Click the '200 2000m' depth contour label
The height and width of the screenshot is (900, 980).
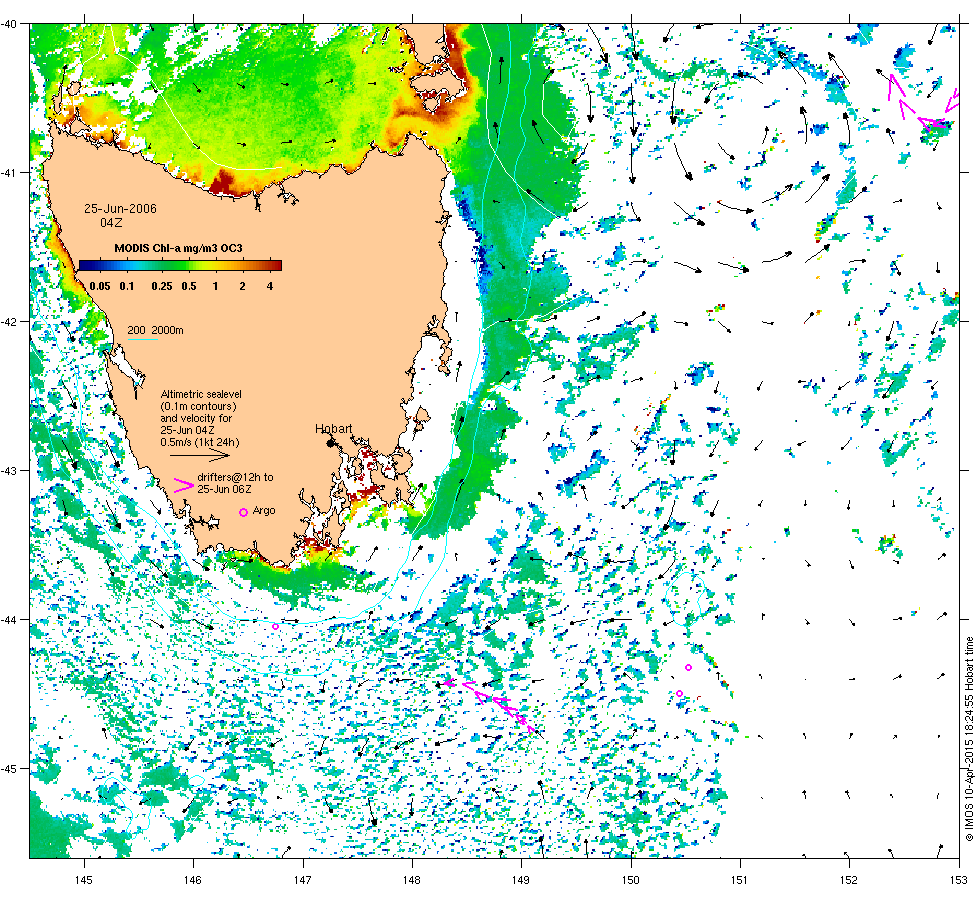(x=156, y=330)
